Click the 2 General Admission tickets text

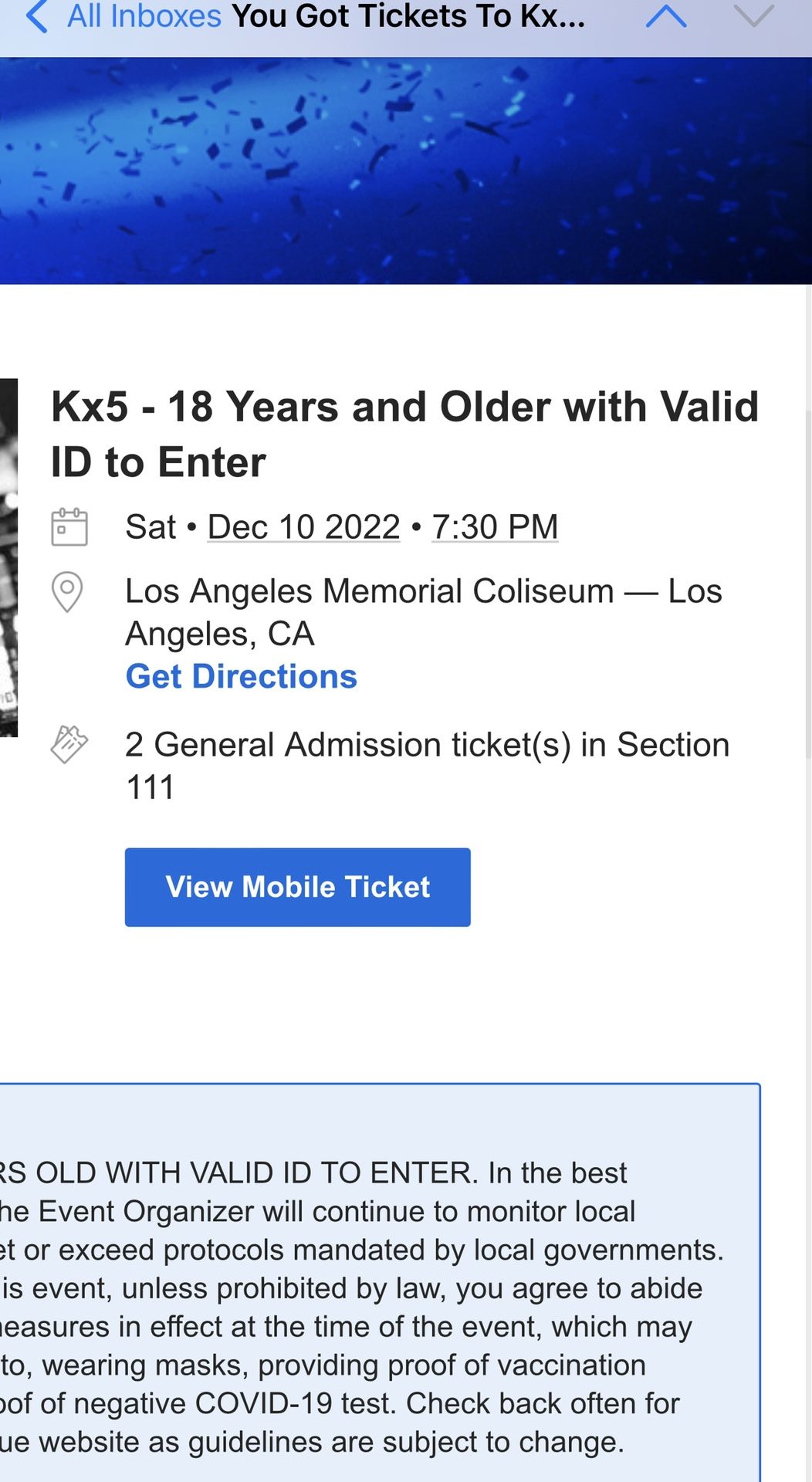tap(428, 766)
